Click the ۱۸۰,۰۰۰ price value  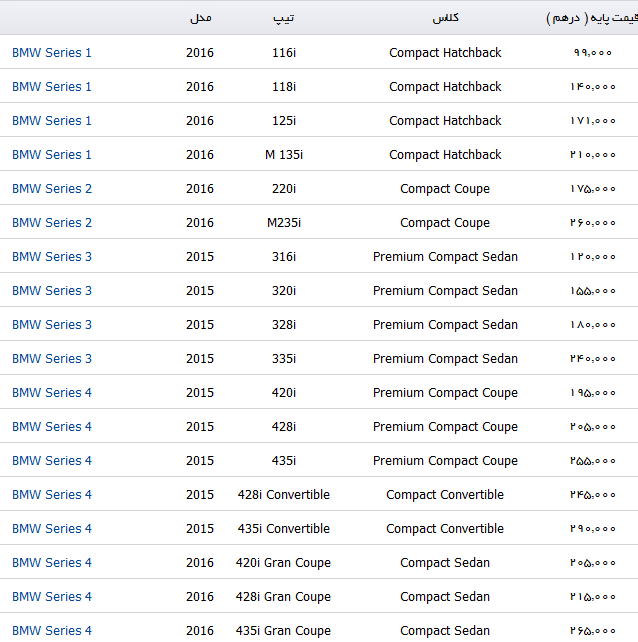593,325
